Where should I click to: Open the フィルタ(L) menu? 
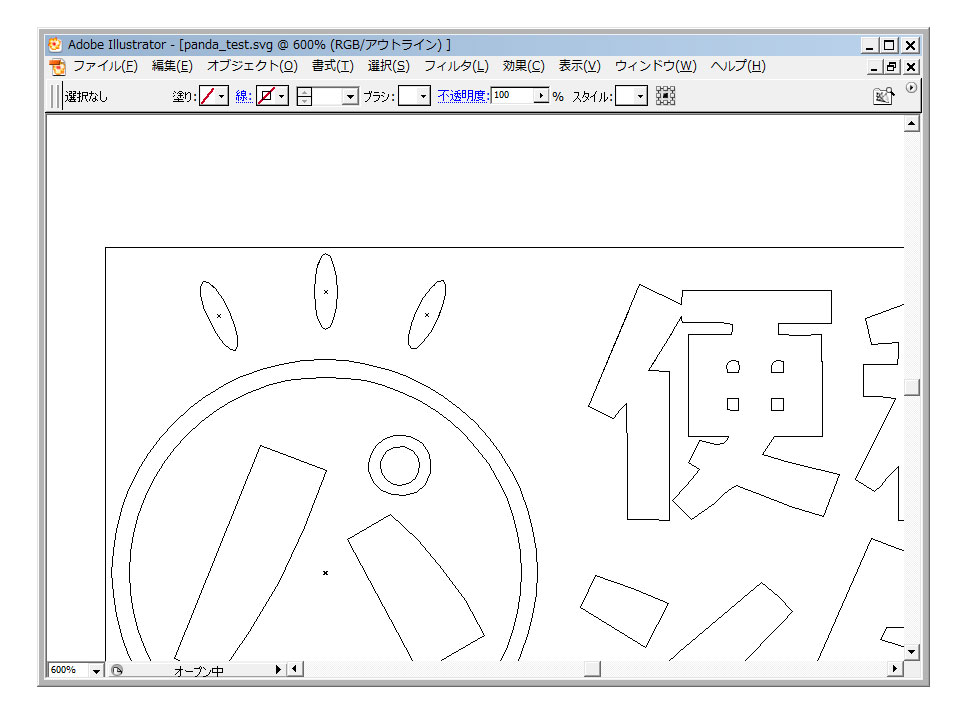[456, 66]
